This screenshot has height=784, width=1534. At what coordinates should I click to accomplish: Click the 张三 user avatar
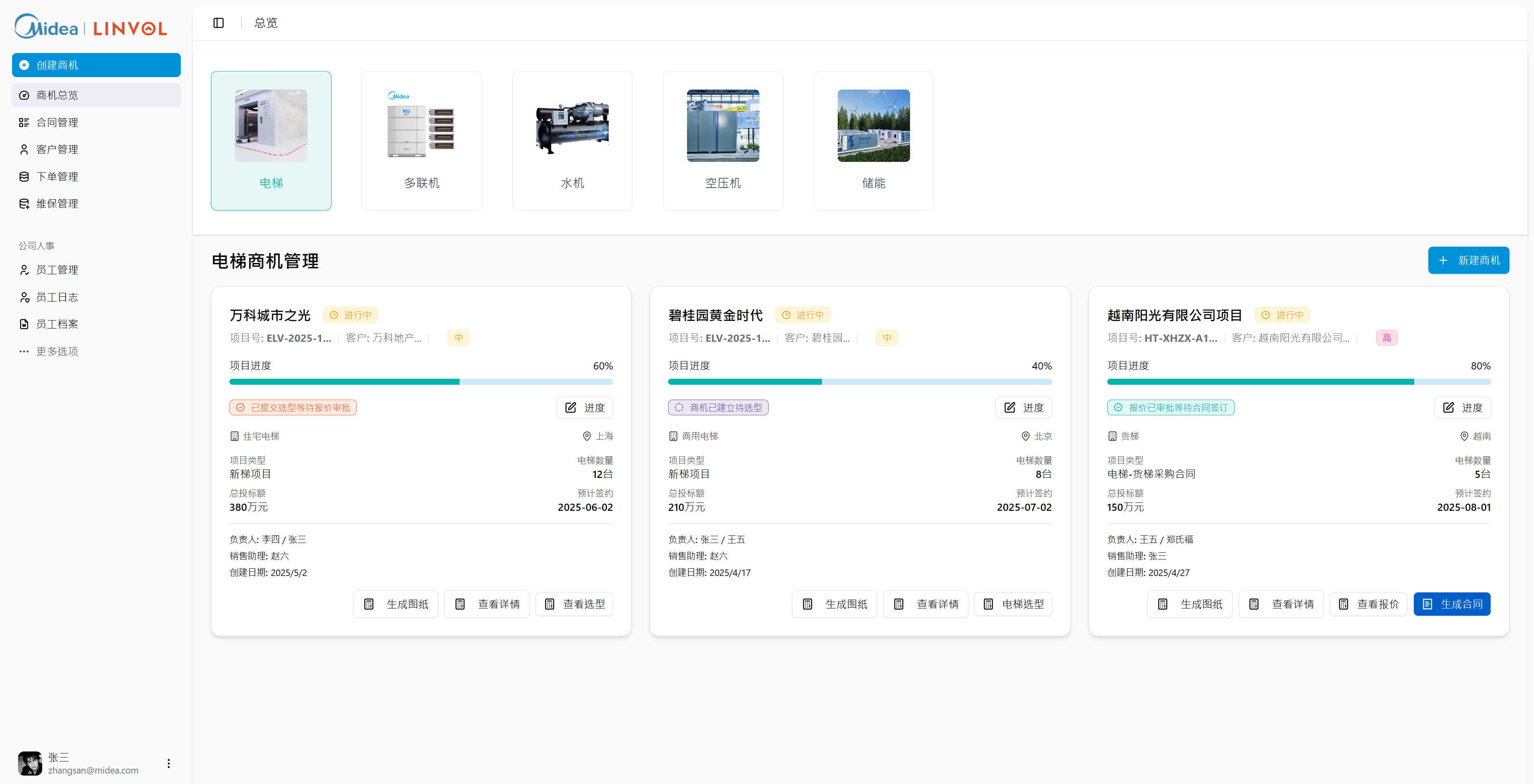[31, 764]
